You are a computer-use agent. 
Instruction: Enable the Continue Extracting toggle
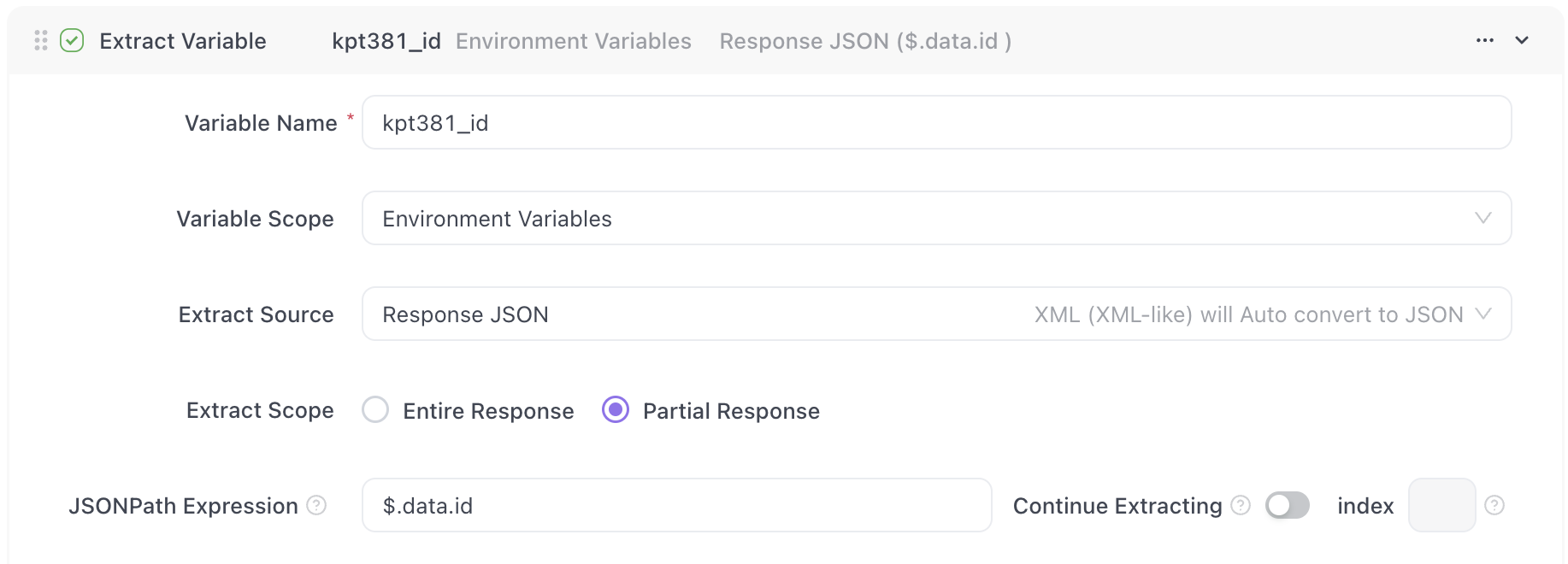[x=1287, y=505]
